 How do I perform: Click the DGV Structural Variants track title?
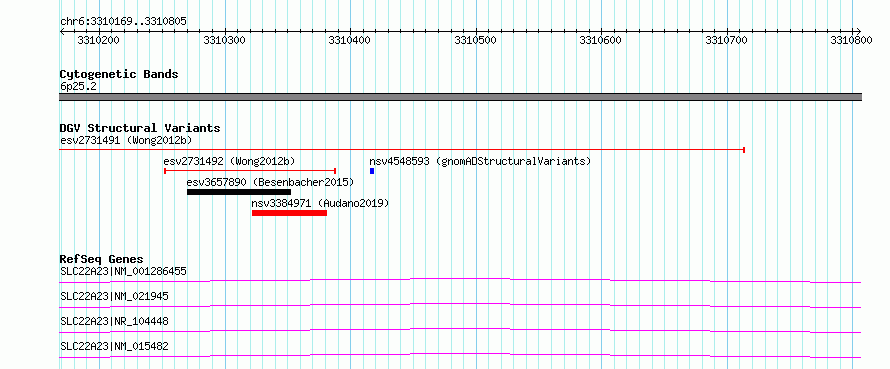point(140,128)
